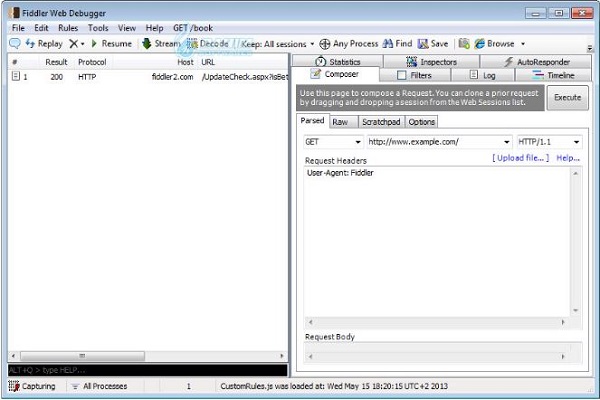Image resolution: width=600 pixels, height=400 pixels.
Task: Click Request Headers horizontal scrollbar left arrow
Action: (x=310, y=322)
